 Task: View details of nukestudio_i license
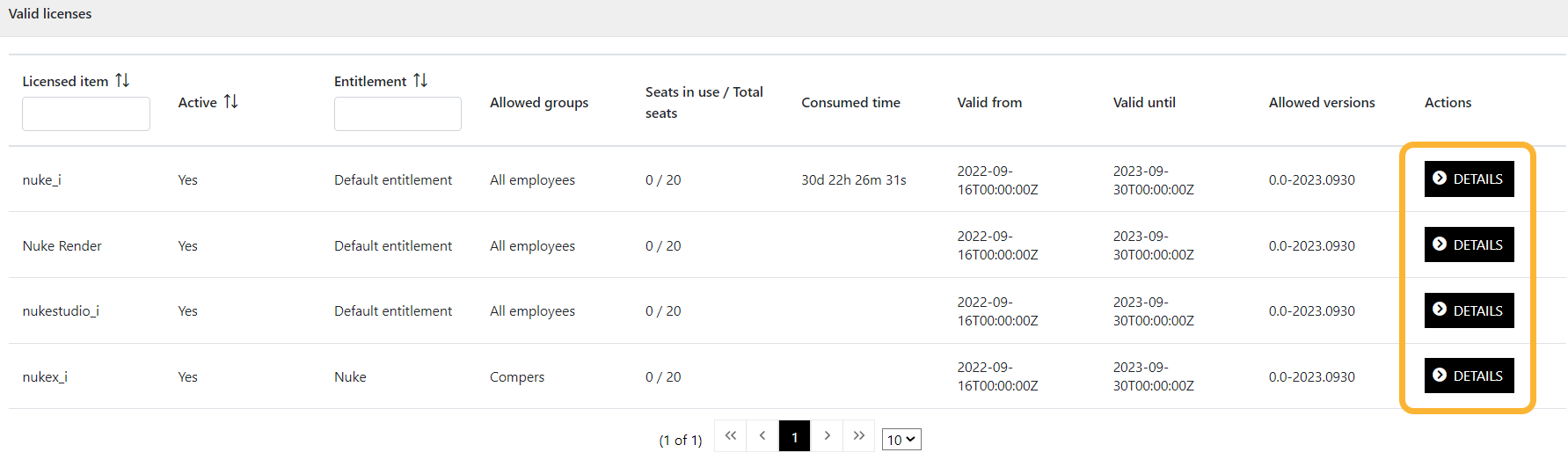1469,310
